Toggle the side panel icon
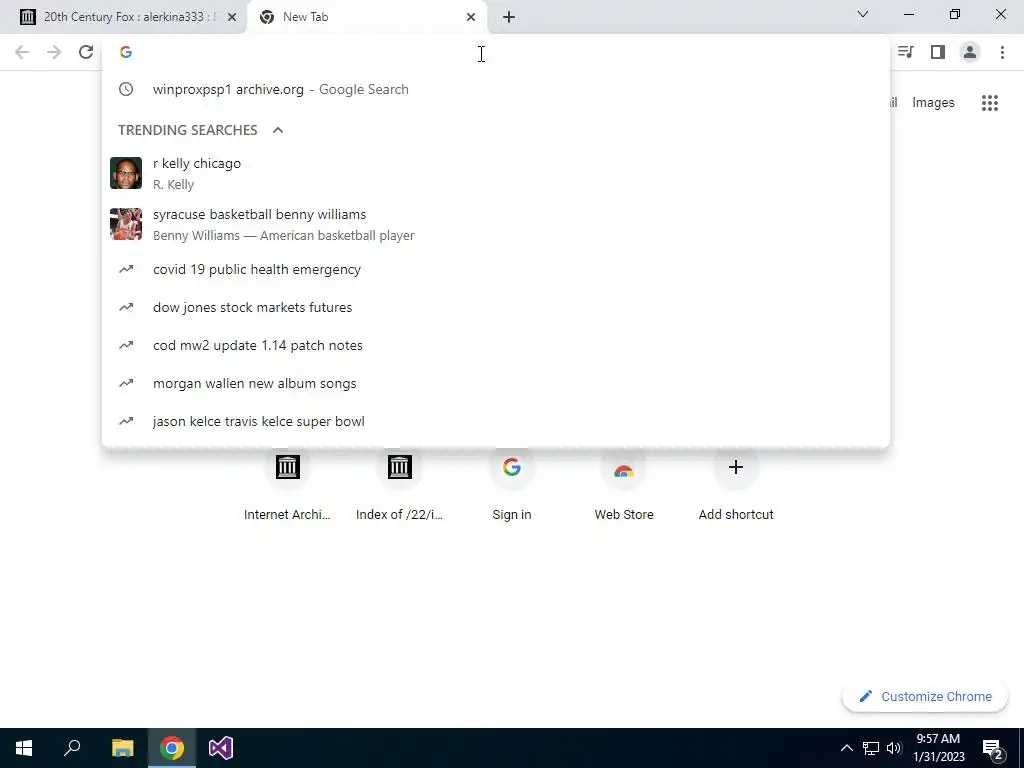Image resolution: width=1024 pixels, height=768 pixels. (938, 52)
